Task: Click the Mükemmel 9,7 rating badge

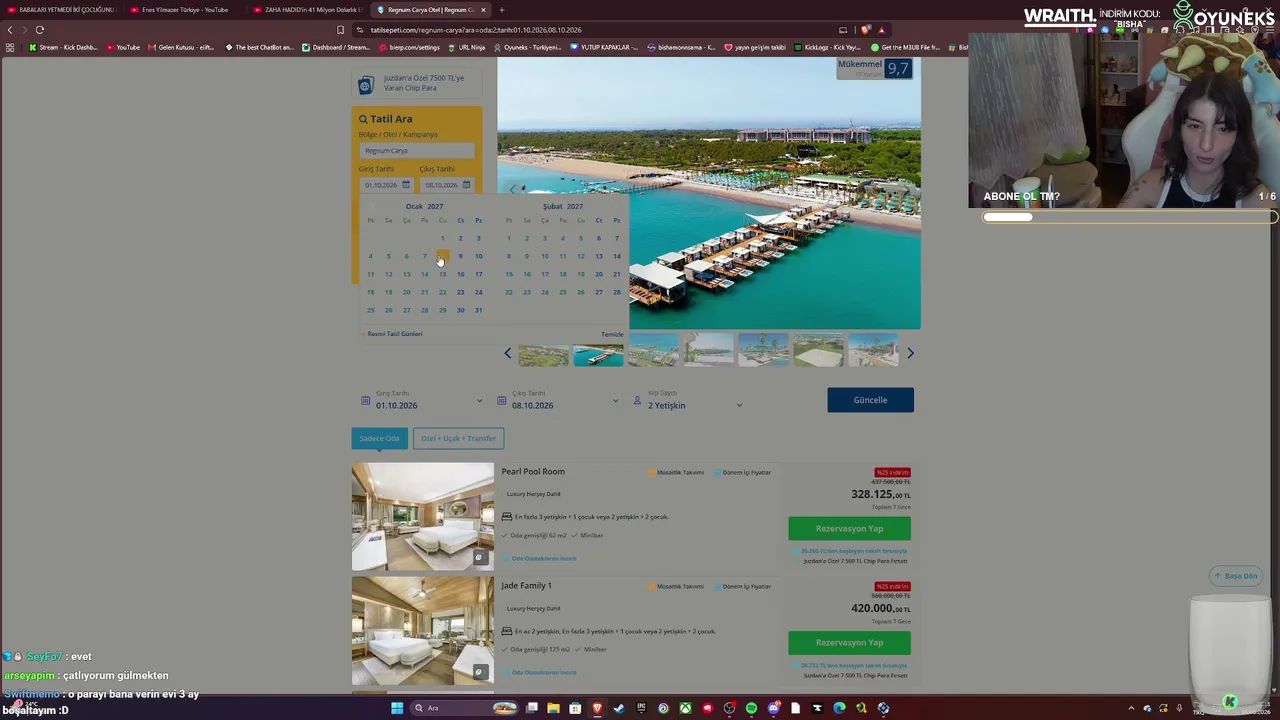Action: [x=874, y=68]
